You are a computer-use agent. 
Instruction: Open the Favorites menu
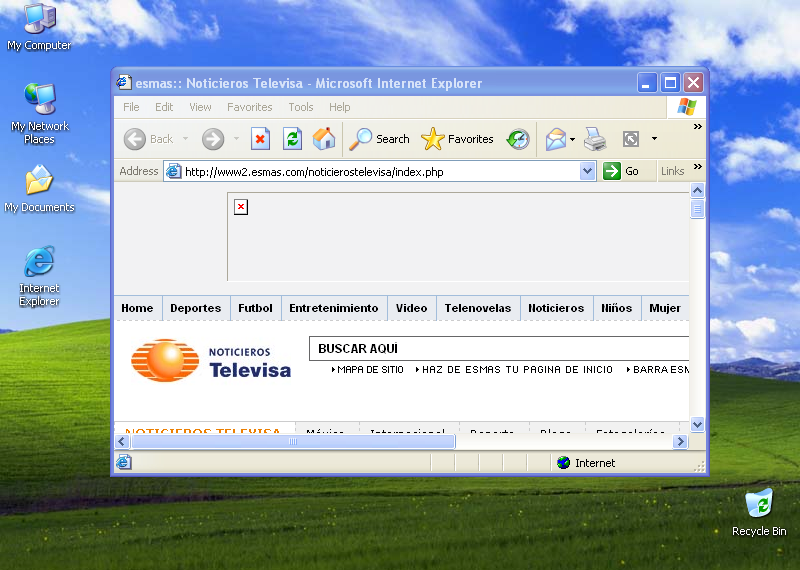pyautogui.click(x=249, y=107)
